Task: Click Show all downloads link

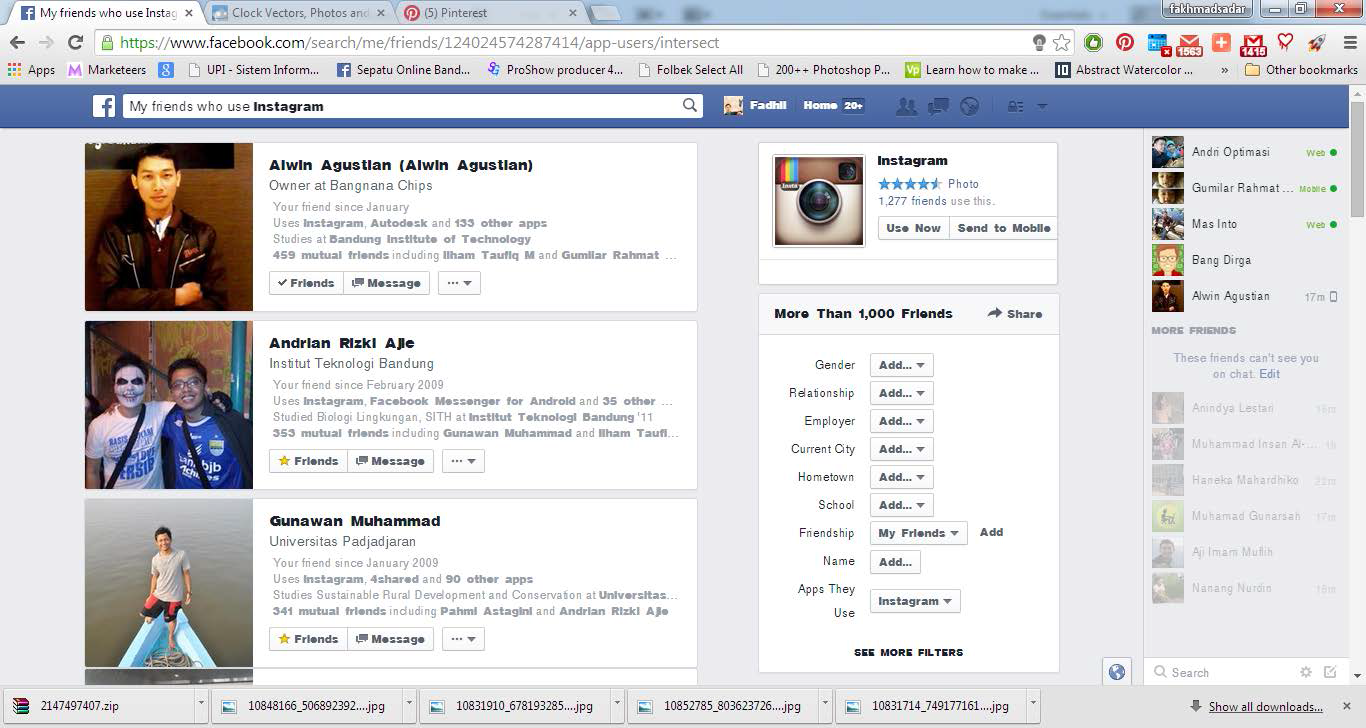Action: (x=1265, y=707)
